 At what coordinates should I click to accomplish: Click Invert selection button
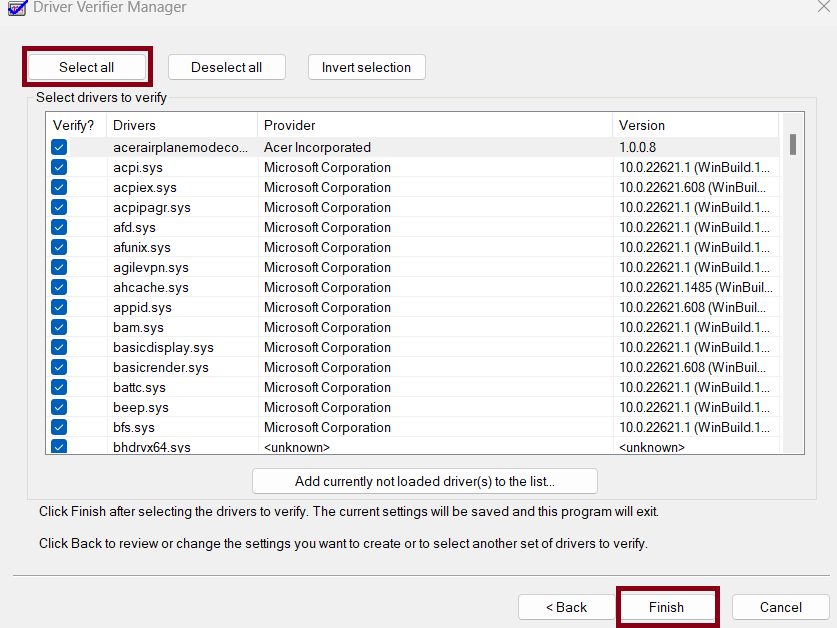pos(366,67)
